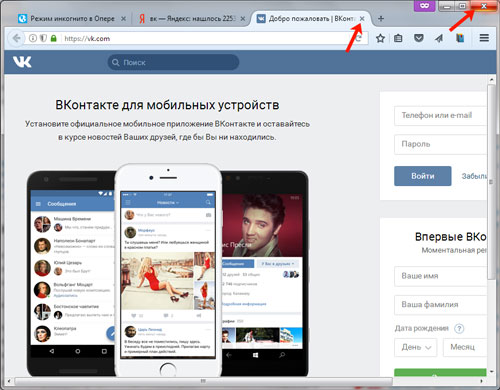The width and height of the screenshot is (500, 390).
Task: Focus the Телефон или e-mail field
Action: click(440, 116)
